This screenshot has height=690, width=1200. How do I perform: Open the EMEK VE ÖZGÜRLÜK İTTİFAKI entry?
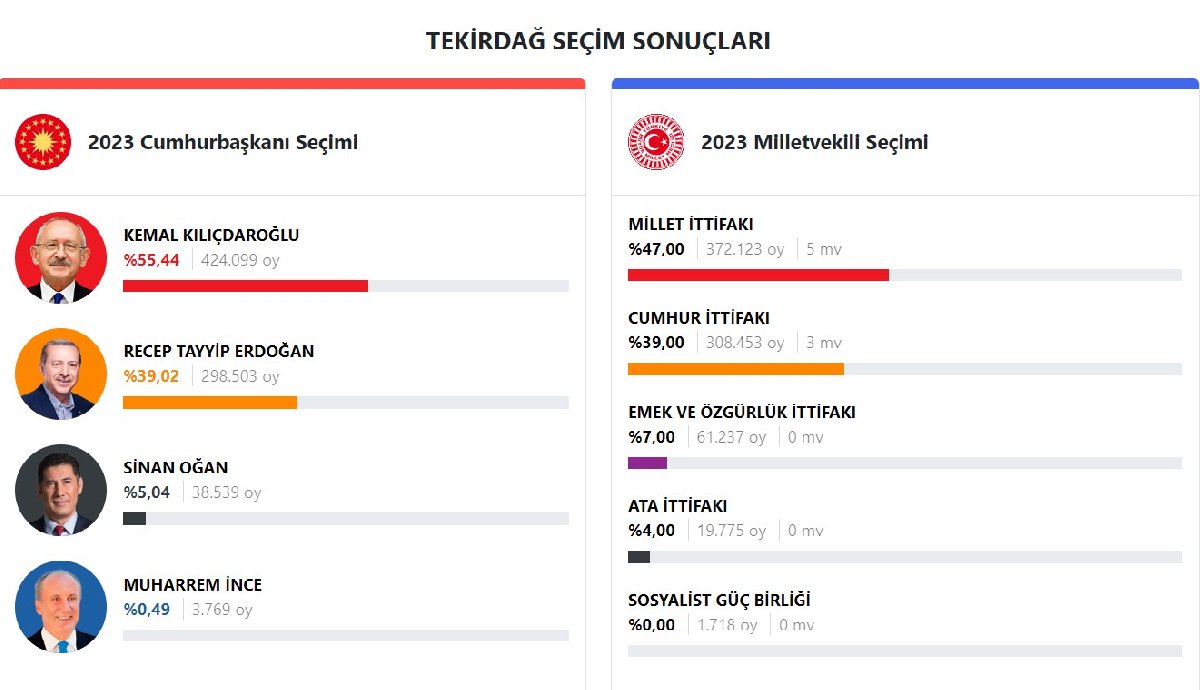point(741,412)
